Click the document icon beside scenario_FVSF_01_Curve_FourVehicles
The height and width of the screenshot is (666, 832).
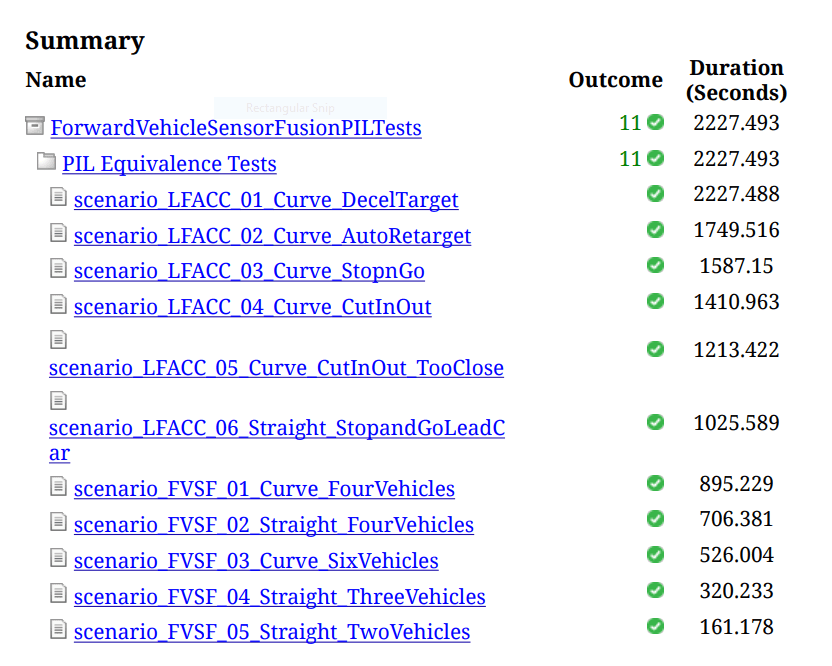click(x=59, y=486)
